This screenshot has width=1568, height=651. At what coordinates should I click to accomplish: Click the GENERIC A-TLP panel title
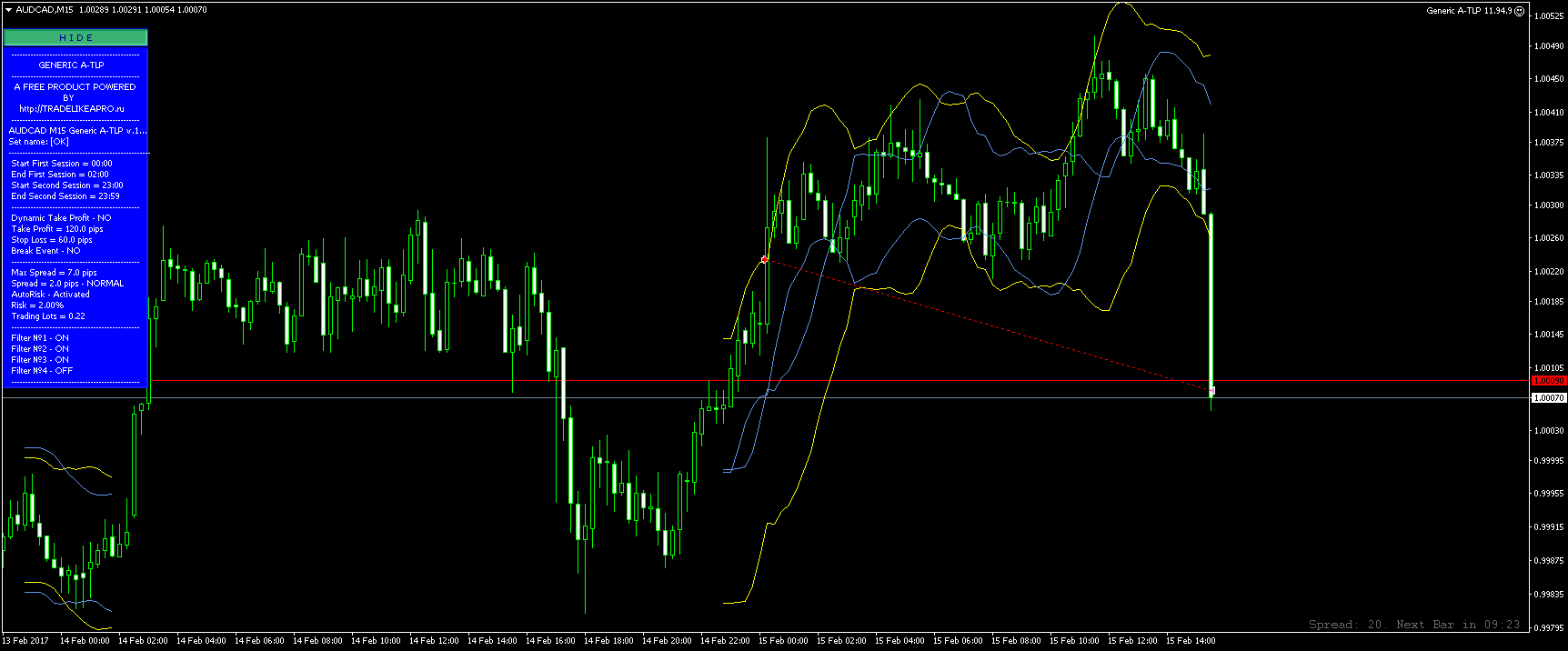coord(72,65)
